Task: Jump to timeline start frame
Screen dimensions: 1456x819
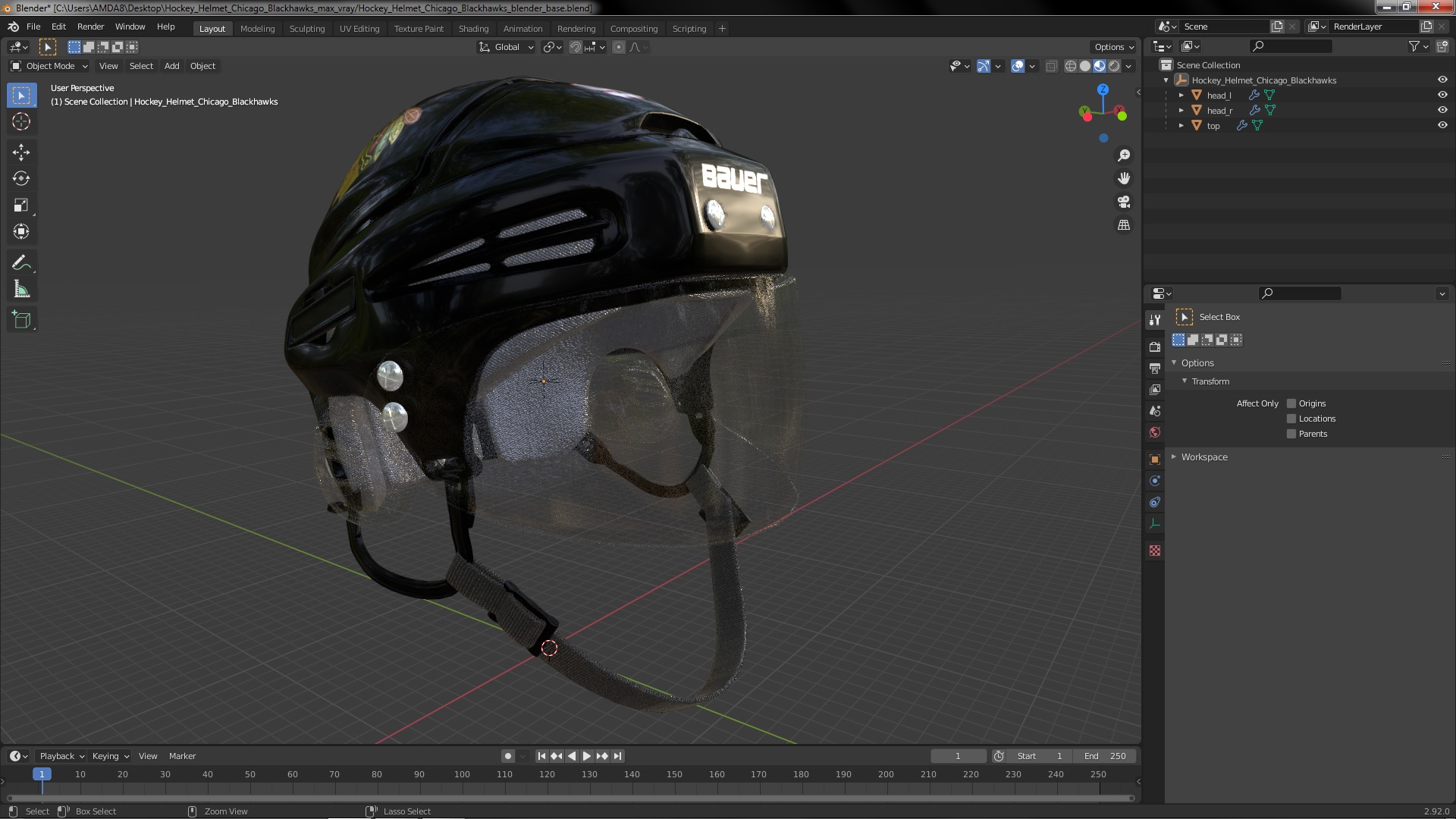Action: click(x=541, y=756)
